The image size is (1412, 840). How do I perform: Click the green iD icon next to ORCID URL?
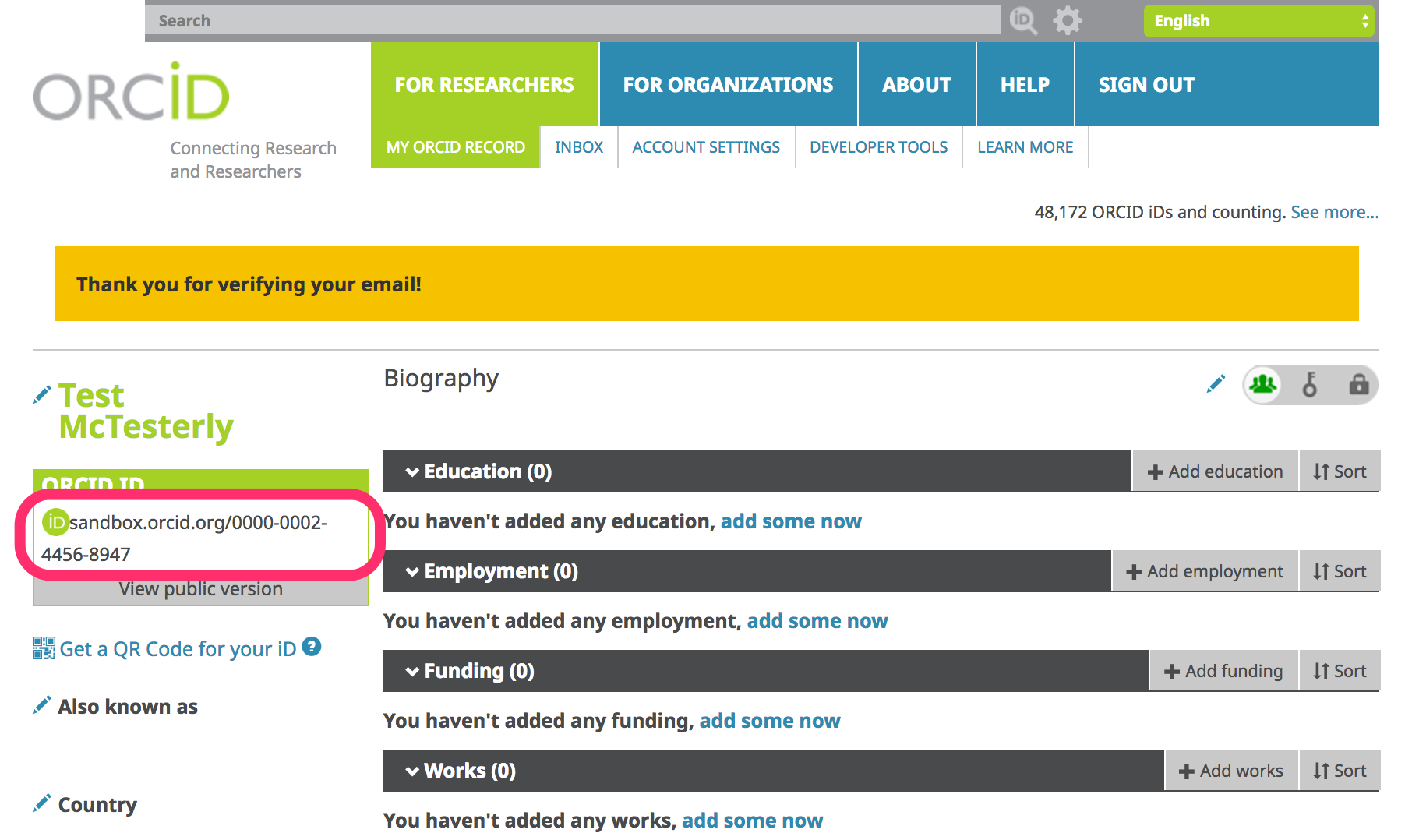click(55, 522)
